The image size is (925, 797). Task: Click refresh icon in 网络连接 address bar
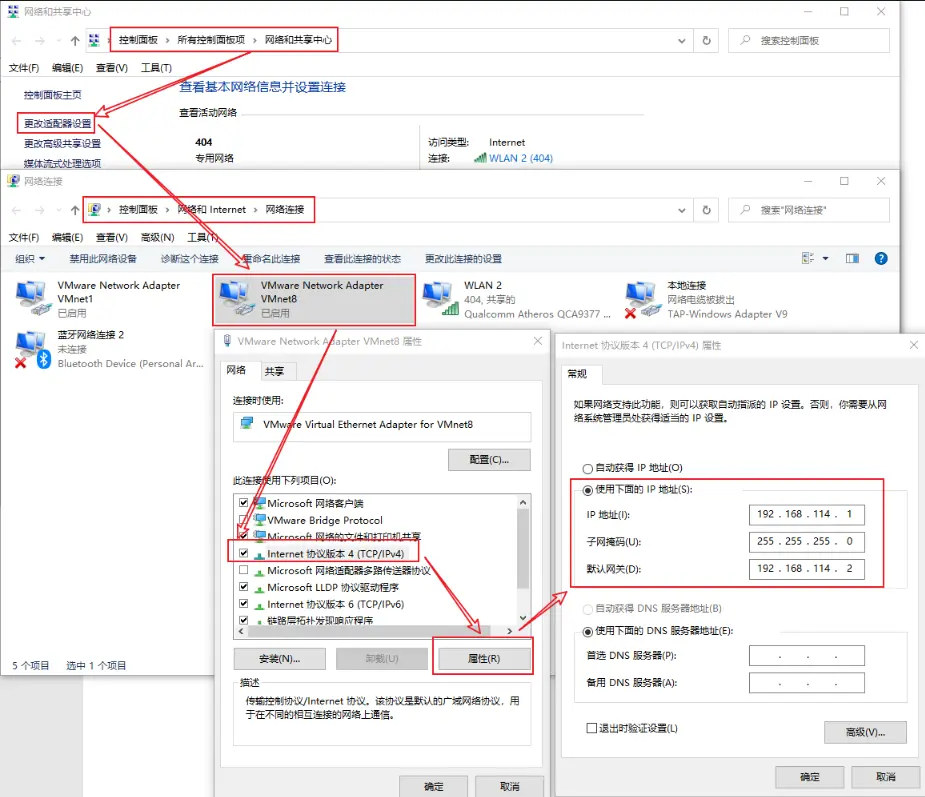tap(706, 210)
